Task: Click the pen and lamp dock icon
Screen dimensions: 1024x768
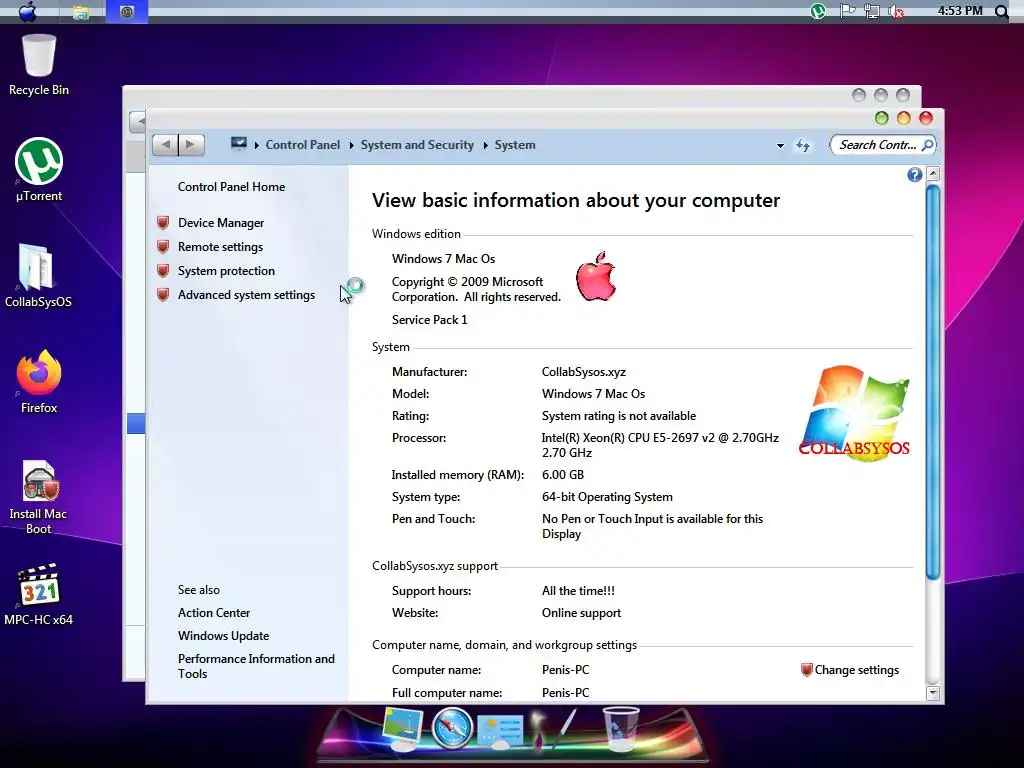Action: [554, 728]
